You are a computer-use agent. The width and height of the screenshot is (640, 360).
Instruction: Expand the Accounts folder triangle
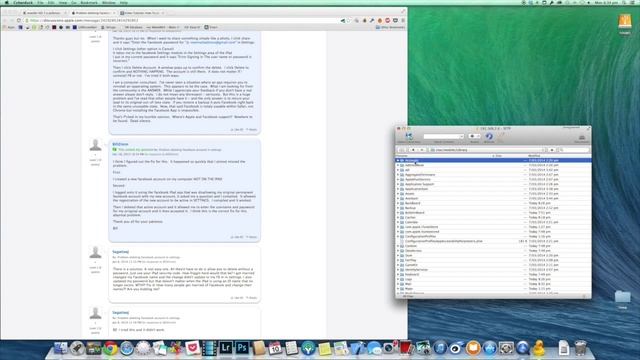click(x=398, y=160)
